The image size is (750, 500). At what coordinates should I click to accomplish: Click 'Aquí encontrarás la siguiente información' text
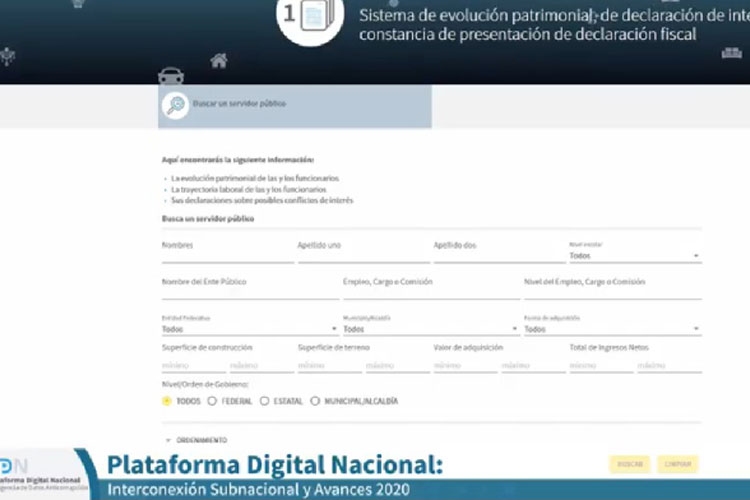(x=238, y=160)
